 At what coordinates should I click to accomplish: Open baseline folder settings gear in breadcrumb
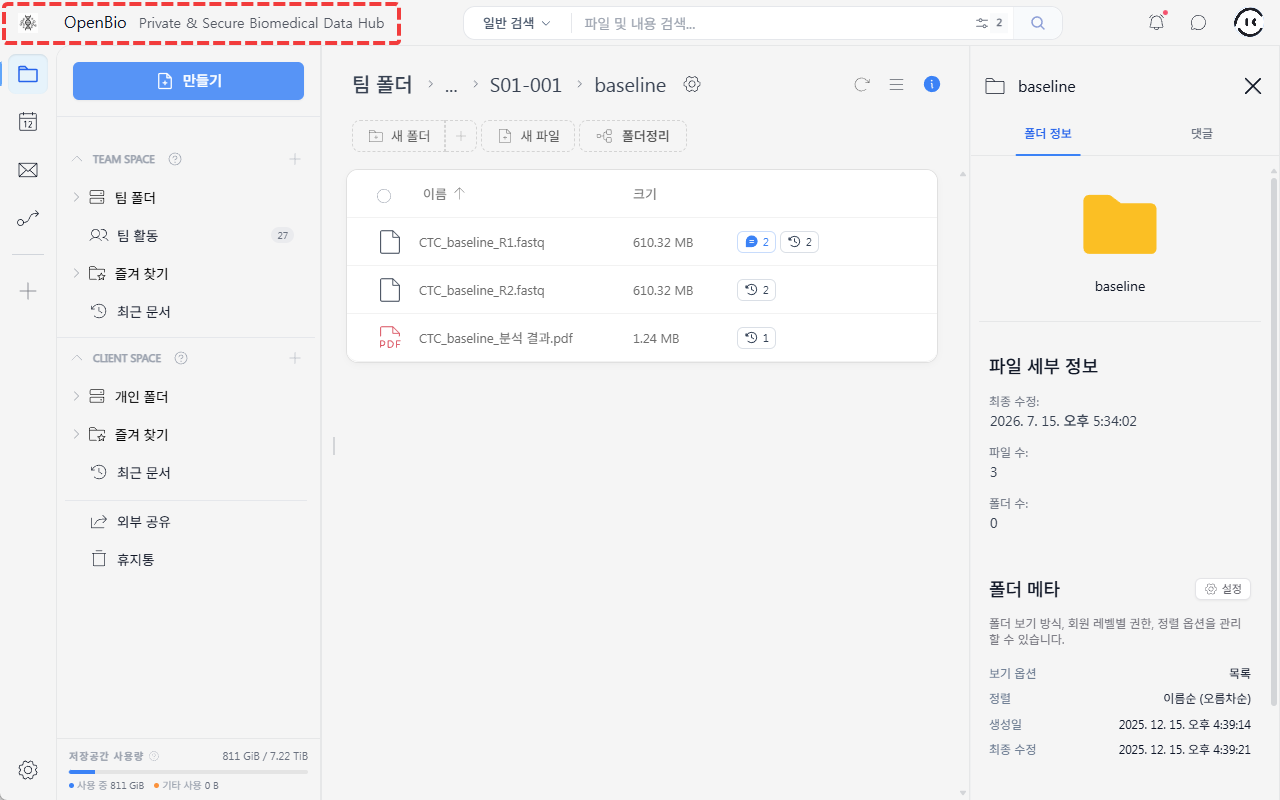point(691,85)
